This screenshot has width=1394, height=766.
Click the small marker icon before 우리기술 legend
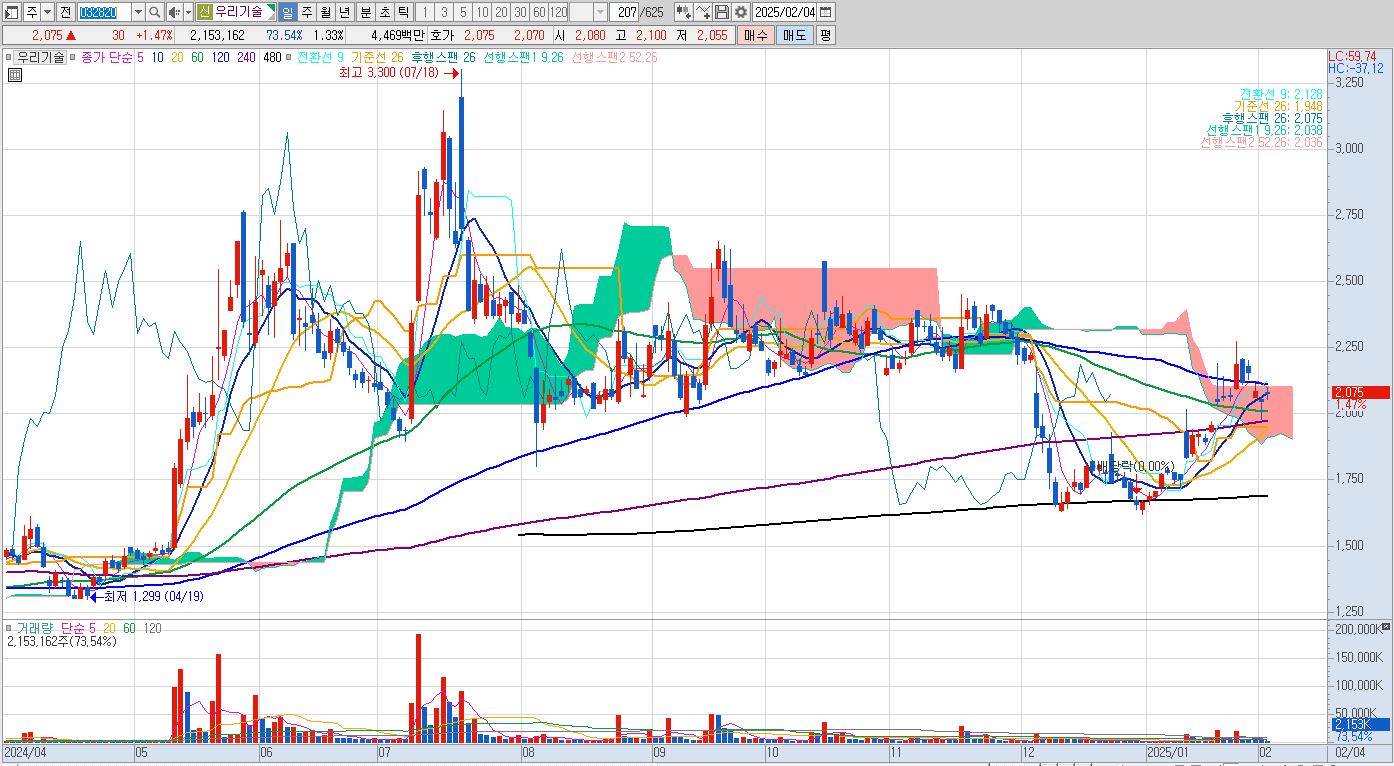click(x=8, y=57)
